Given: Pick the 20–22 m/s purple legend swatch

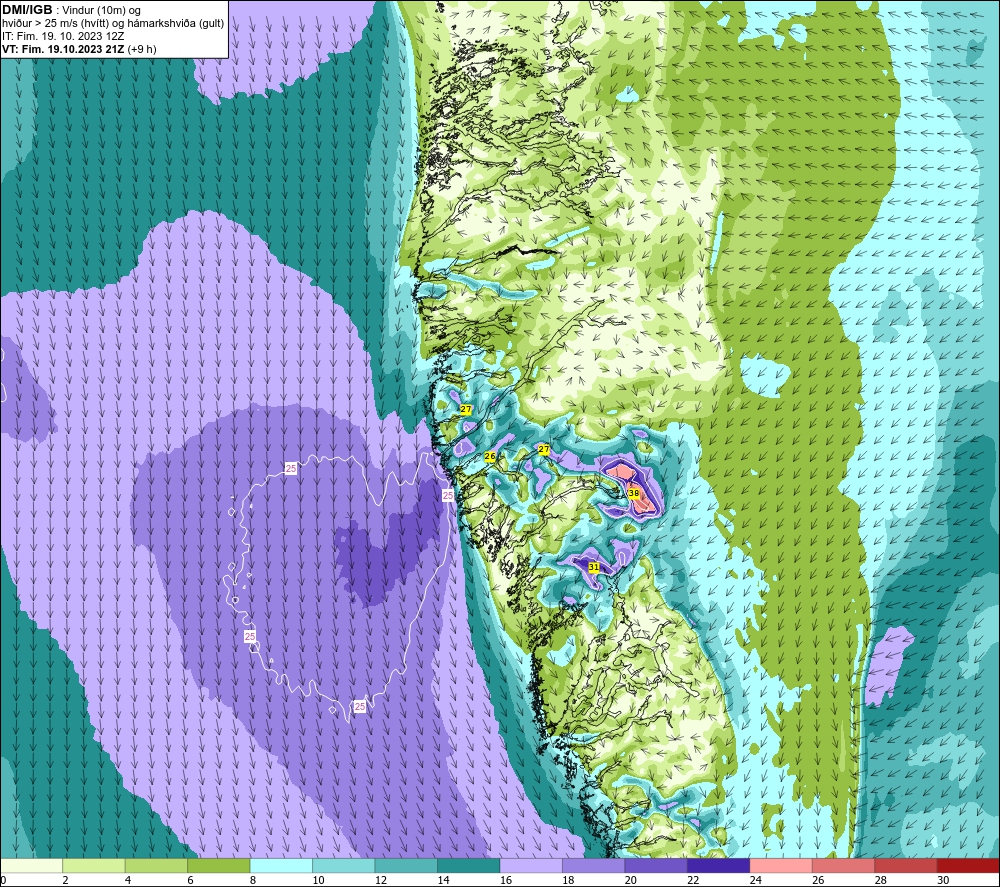Looking at the screenshot, I should pyautogui.click(x=656, y=865).
